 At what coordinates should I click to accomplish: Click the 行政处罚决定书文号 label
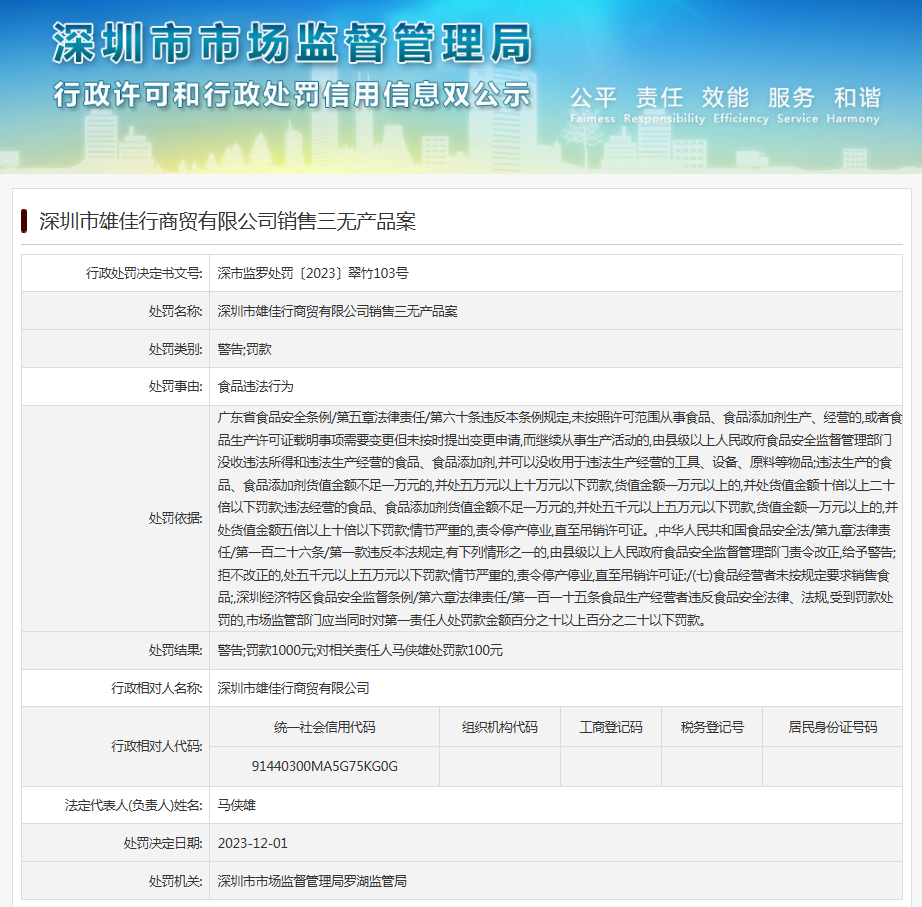144,273
